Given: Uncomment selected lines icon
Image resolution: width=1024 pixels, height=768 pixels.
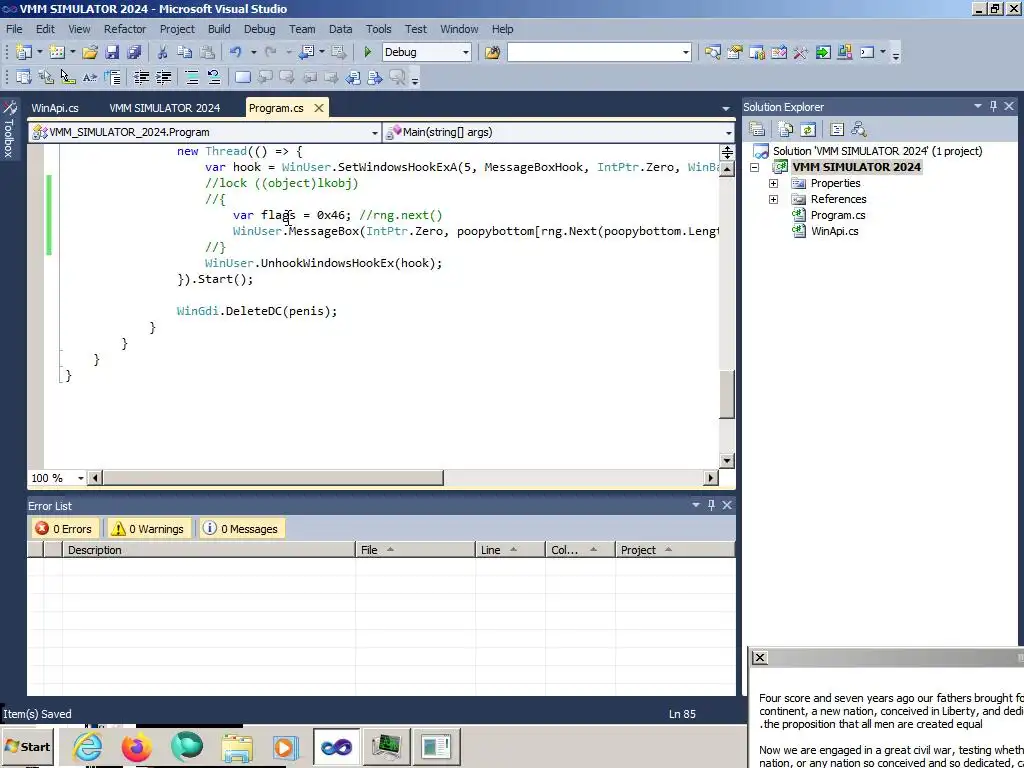Looking at the screenshot, I should click(x=214, y=78).
